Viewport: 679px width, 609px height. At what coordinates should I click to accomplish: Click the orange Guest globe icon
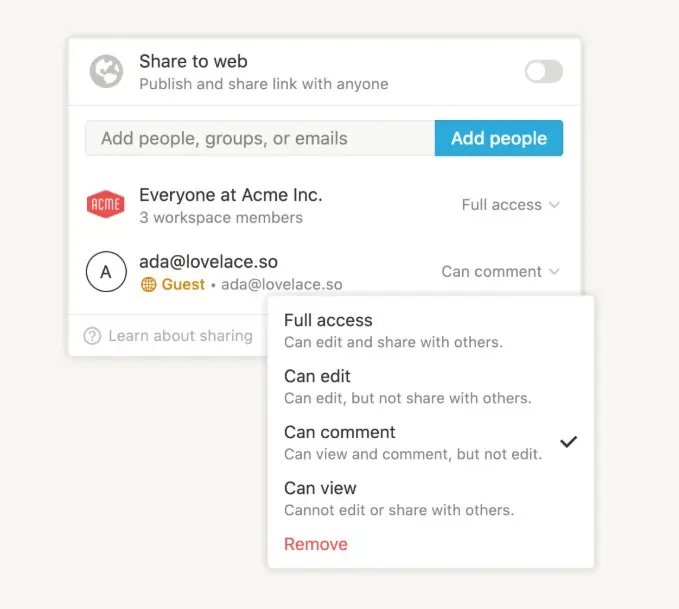click(x=149, y=285)
